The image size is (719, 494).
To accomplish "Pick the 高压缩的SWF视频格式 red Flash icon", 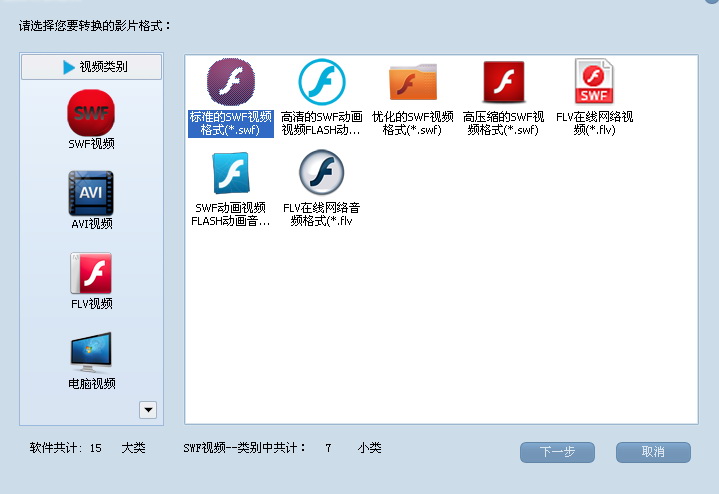I will [504, 81].
